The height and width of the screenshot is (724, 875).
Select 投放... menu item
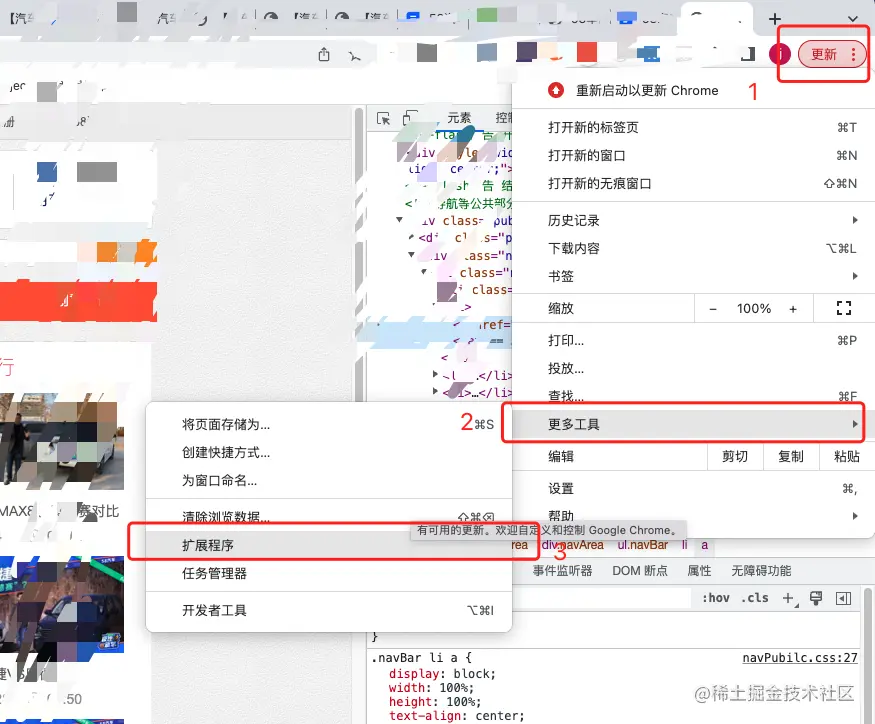pos(693,368)
